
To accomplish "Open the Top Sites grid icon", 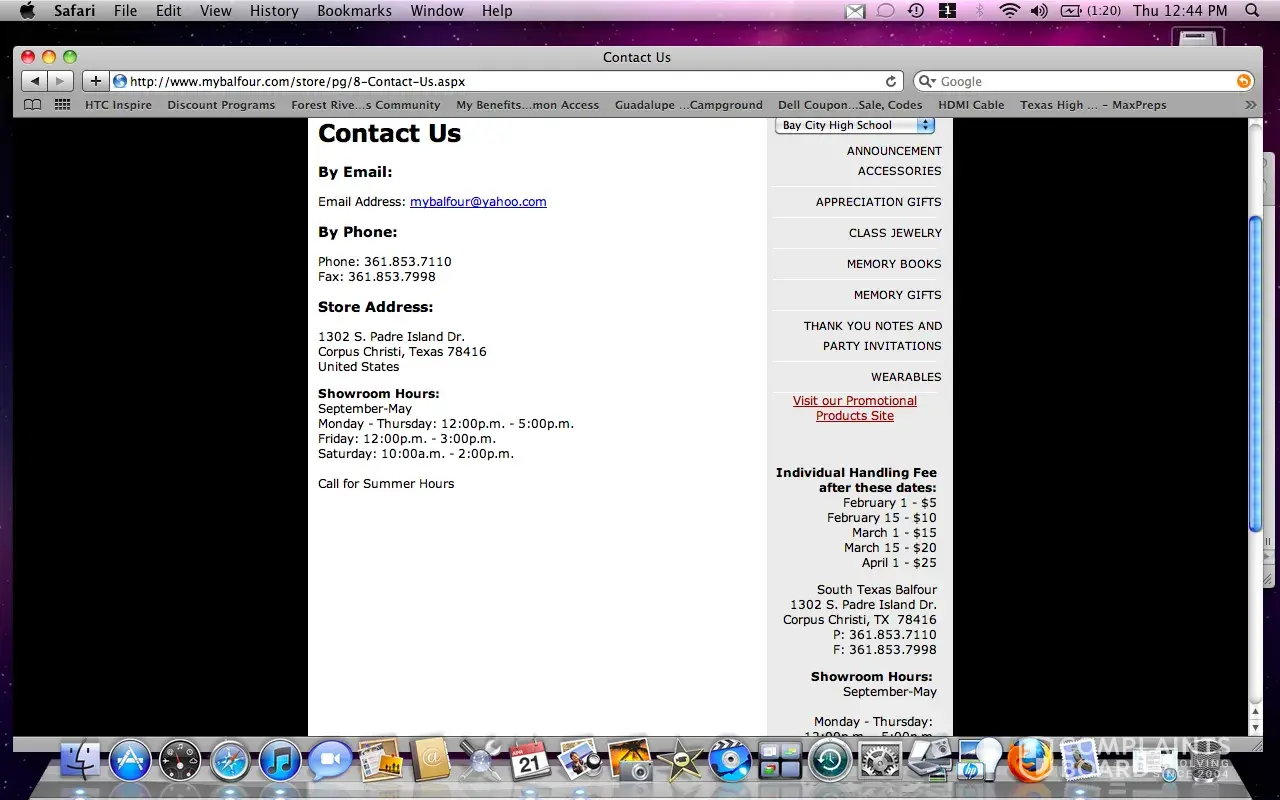I will coord(62,105).
